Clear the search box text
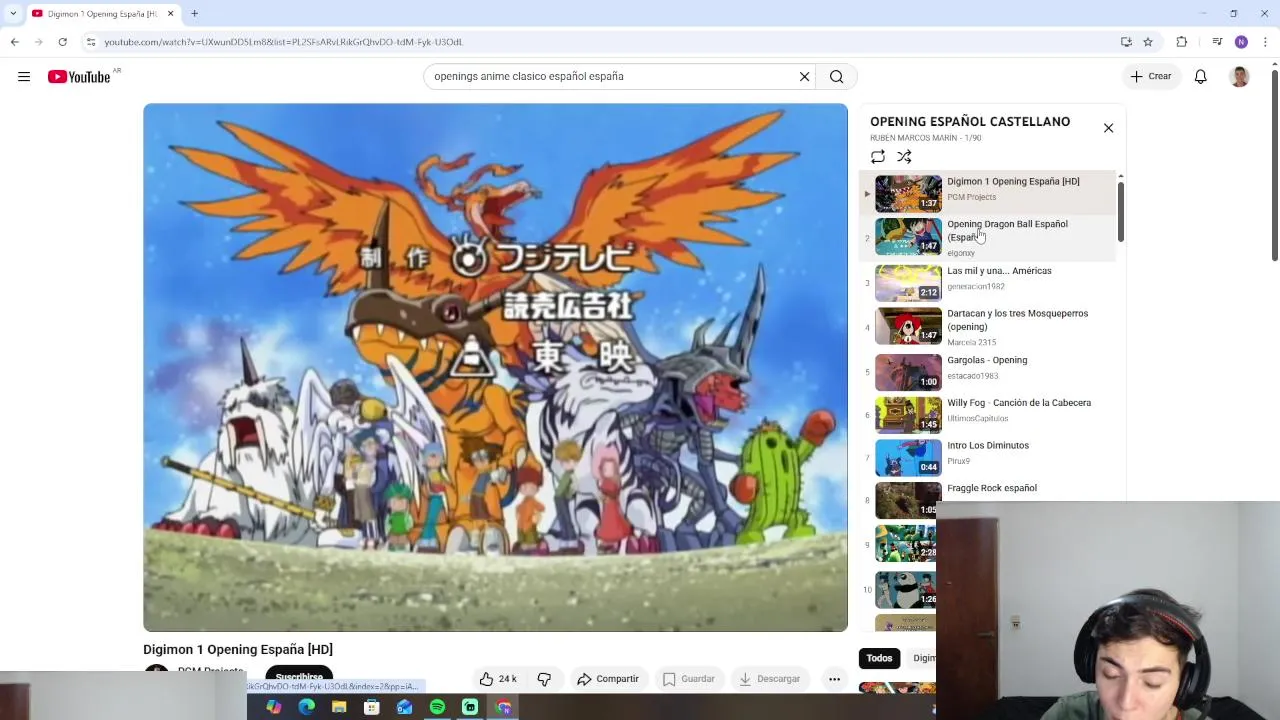 coord(804,77)
